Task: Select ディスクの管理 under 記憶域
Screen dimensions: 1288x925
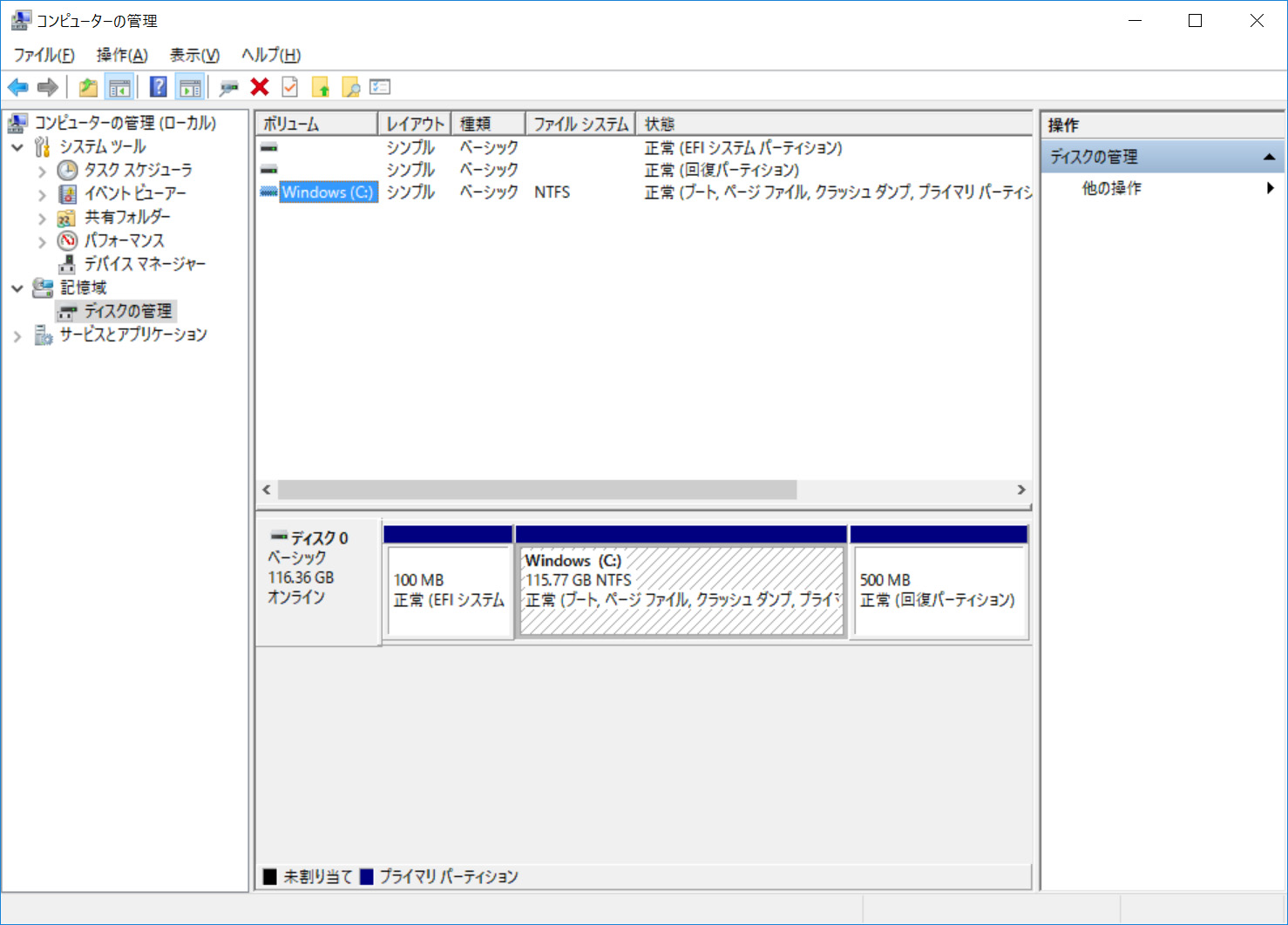Action: (126, 311)
